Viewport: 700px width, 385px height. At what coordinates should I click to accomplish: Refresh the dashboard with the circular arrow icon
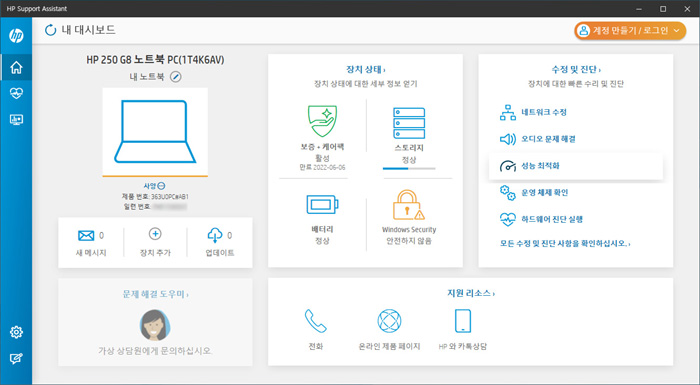50,30
